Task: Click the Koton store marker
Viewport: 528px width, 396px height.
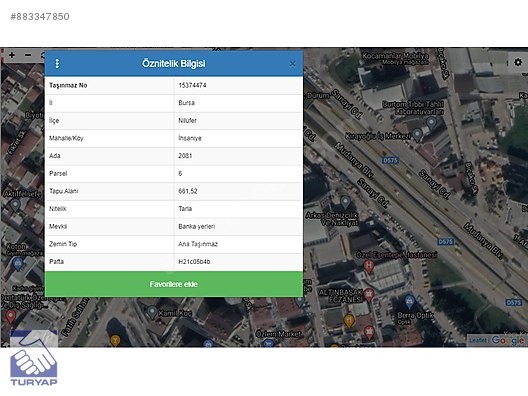Action: point(18,264)
